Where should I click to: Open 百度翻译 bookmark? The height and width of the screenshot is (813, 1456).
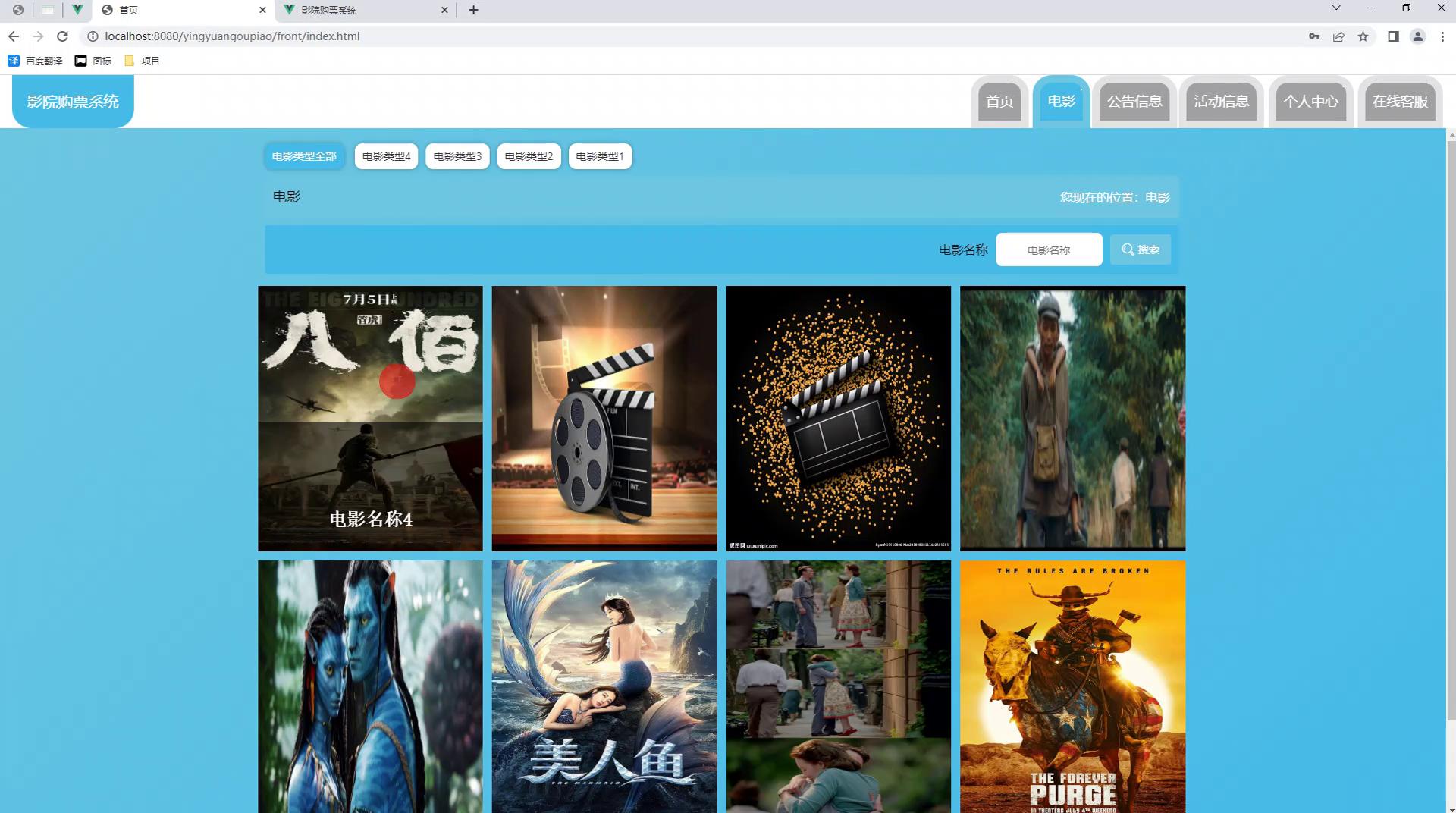click(x=35, y=61)
